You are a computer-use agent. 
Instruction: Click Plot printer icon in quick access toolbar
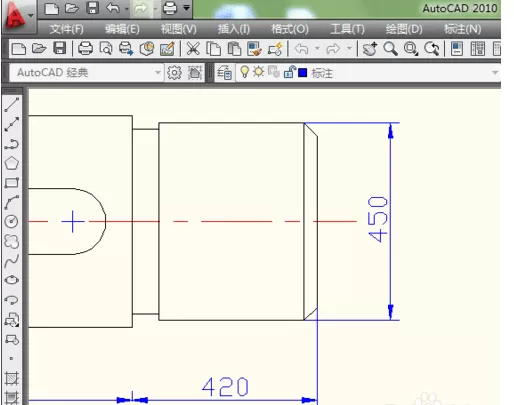(x=170, y=8)
